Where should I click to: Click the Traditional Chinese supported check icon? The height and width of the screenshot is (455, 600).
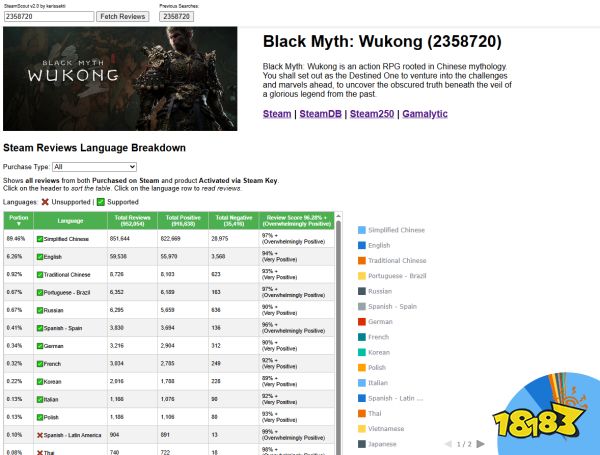[x=40, y=275]
